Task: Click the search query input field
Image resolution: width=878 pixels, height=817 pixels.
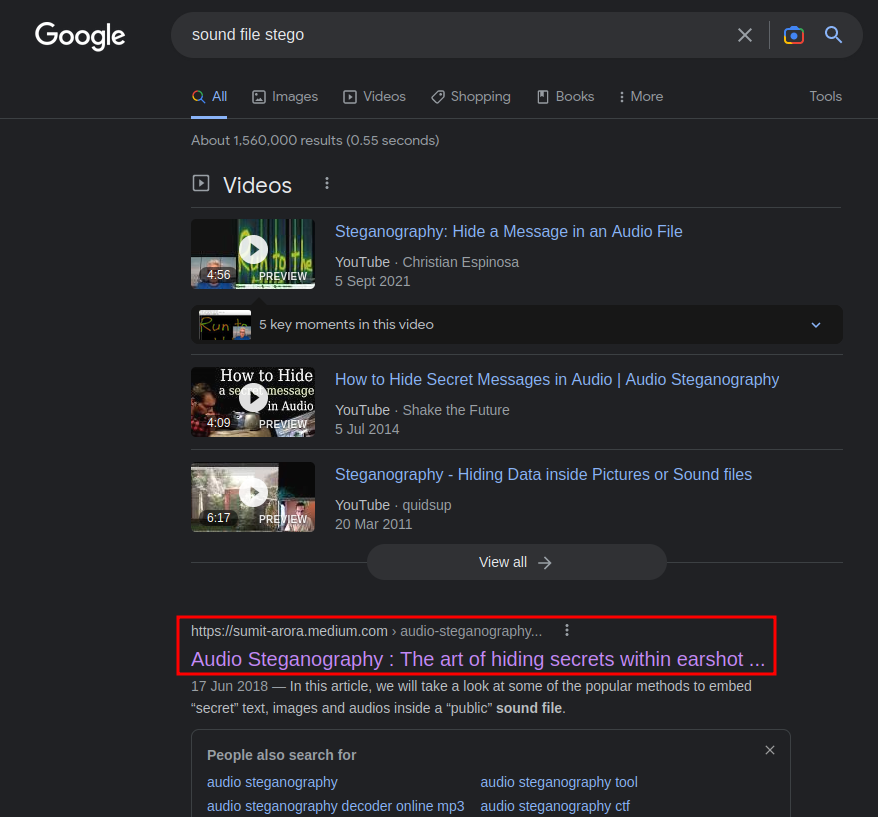Action: 459,35
